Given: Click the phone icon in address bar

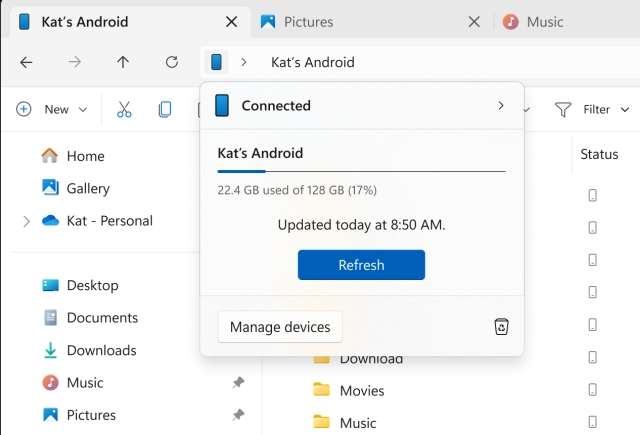Looking at the screenshot, I should (216, 62).
